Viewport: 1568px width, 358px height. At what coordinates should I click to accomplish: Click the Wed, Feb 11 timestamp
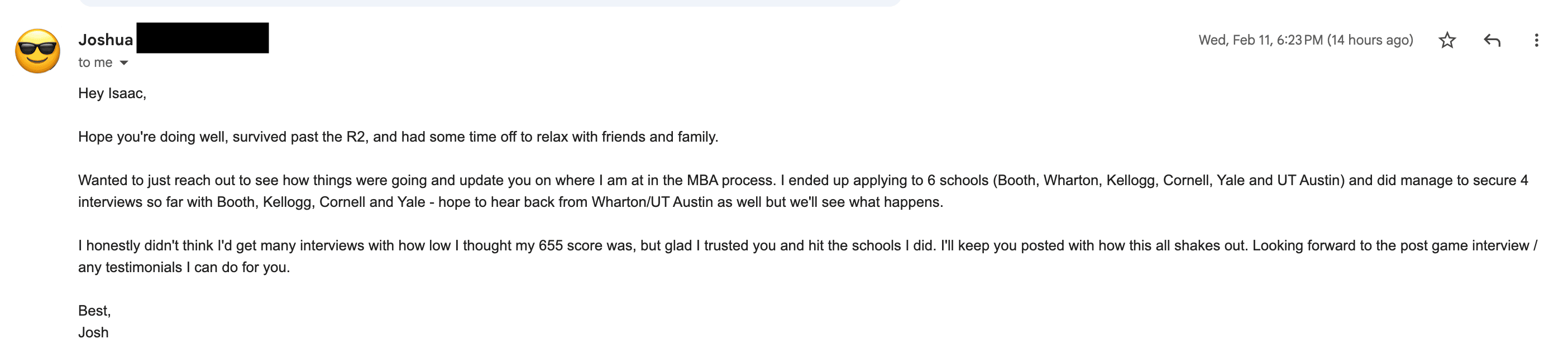(x=1260, y=40)
